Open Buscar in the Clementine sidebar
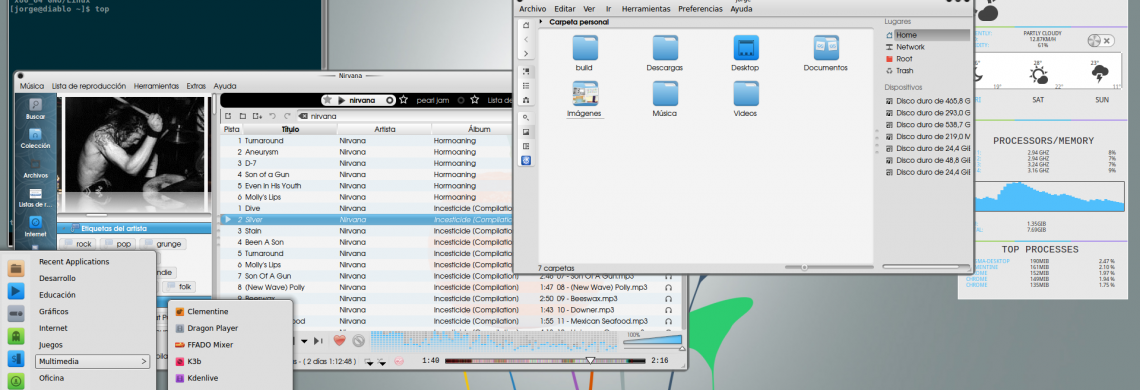The image size is (1140, 390). click(x=35, y=109)
